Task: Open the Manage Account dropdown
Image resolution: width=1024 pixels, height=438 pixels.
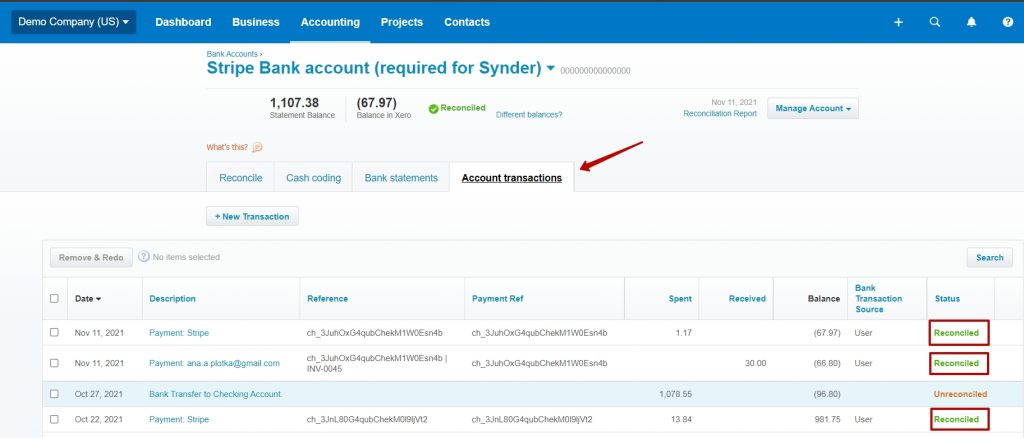Action: coord(812,108)
